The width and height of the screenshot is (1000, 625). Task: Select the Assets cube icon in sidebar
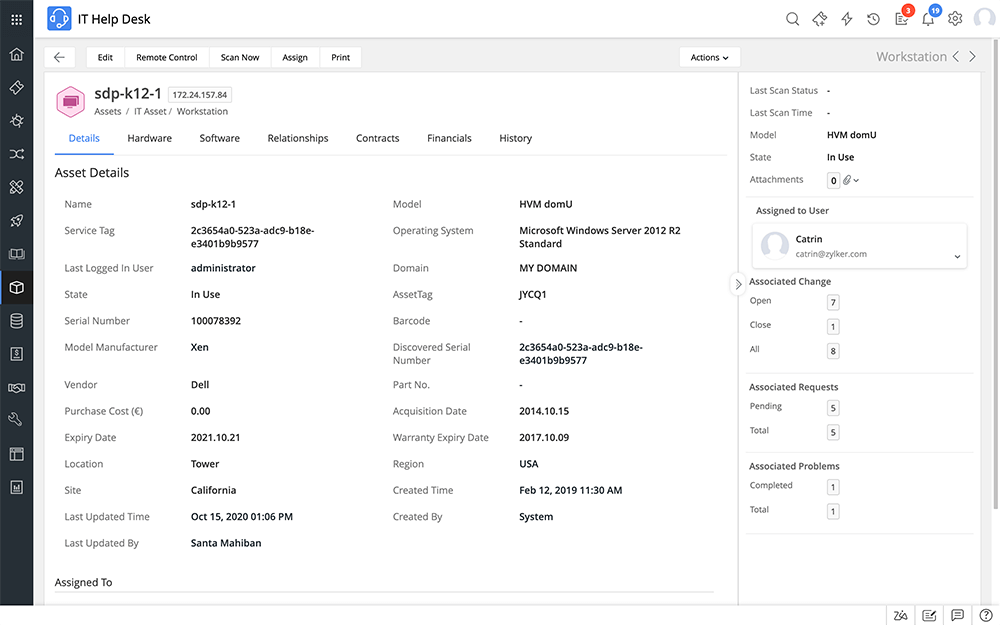point(16,287)
